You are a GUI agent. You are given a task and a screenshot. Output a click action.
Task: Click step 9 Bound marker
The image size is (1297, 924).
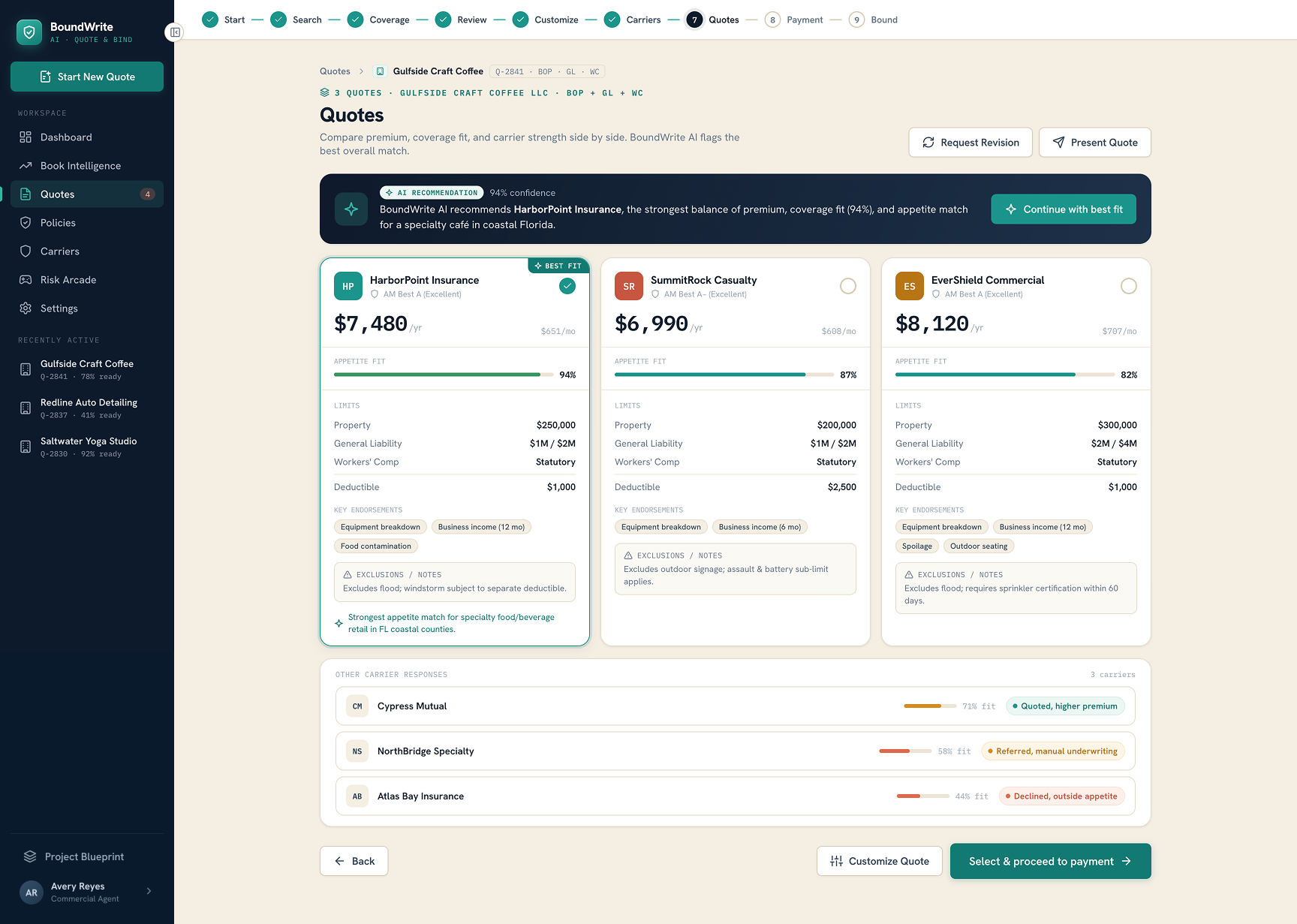(856, 20)
